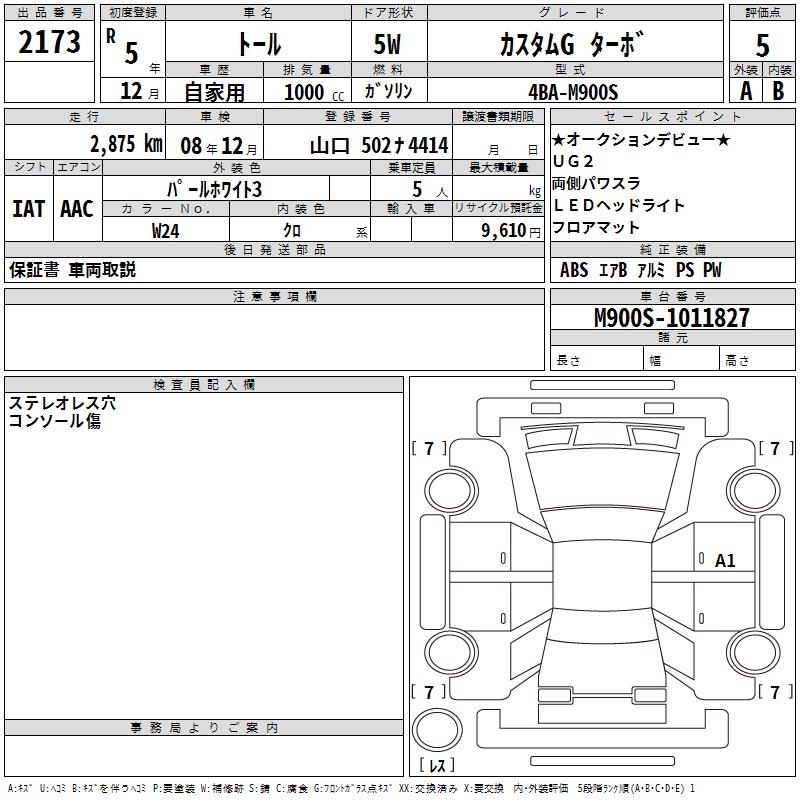
Task: Click the 車台番号 header
Action: pos(672,296)
